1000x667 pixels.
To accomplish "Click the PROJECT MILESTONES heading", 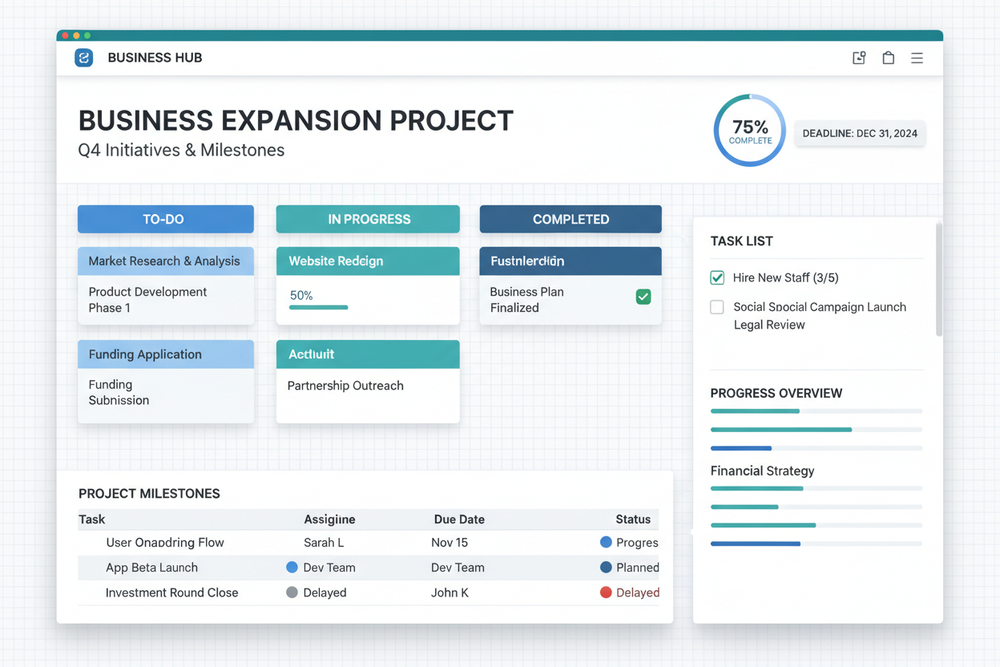I will pos(149,494).
